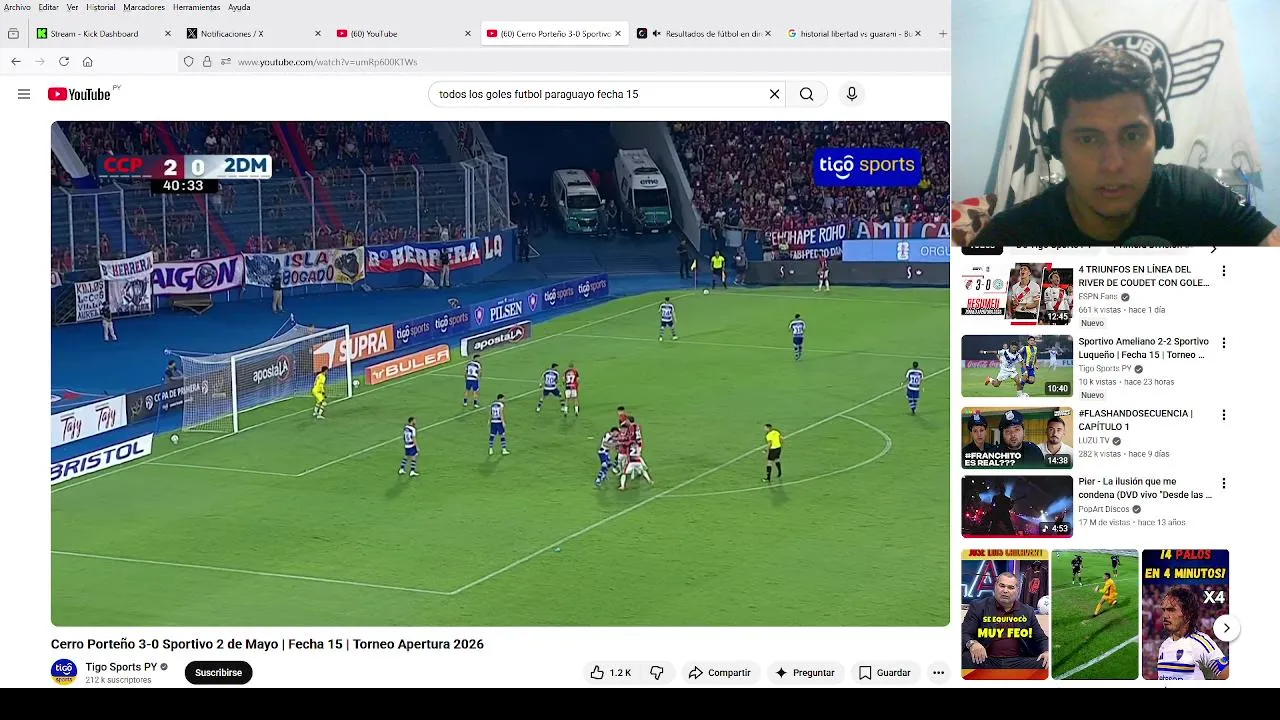Open the Editar menu
The height and width of the screenshot is (720, 1280).
pyautogui.click(x=48, y=7)
